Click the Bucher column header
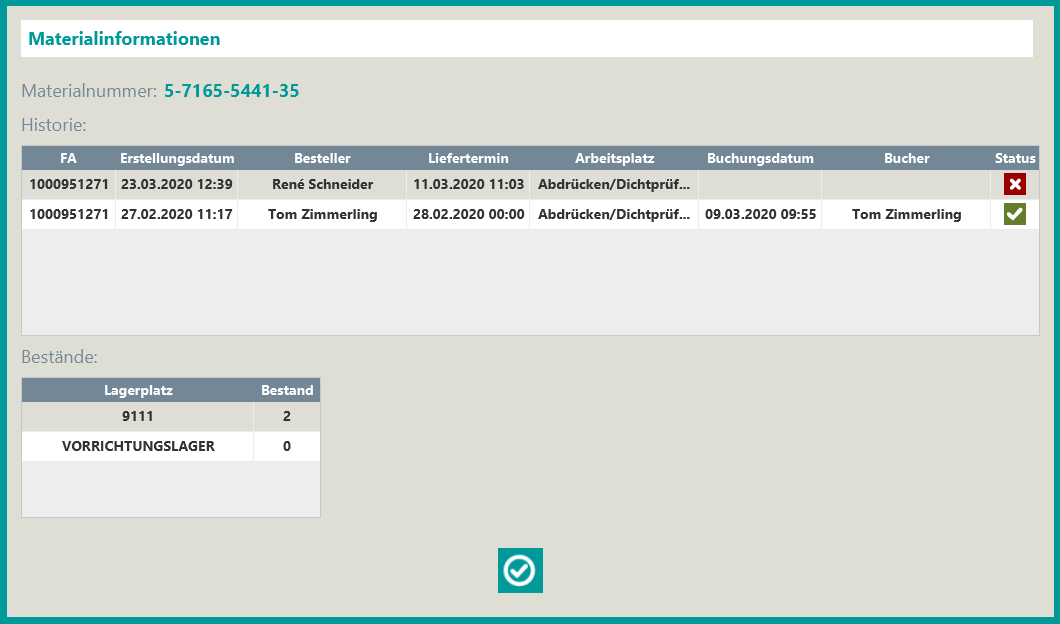 [x=906, y=158]
